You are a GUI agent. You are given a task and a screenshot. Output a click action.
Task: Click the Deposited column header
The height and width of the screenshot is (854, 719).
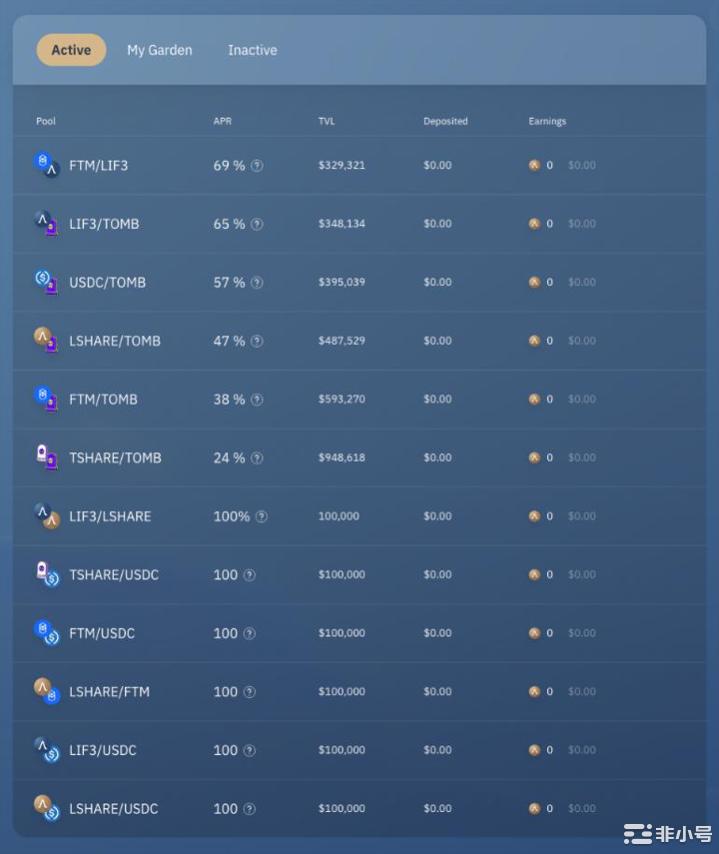445,121
